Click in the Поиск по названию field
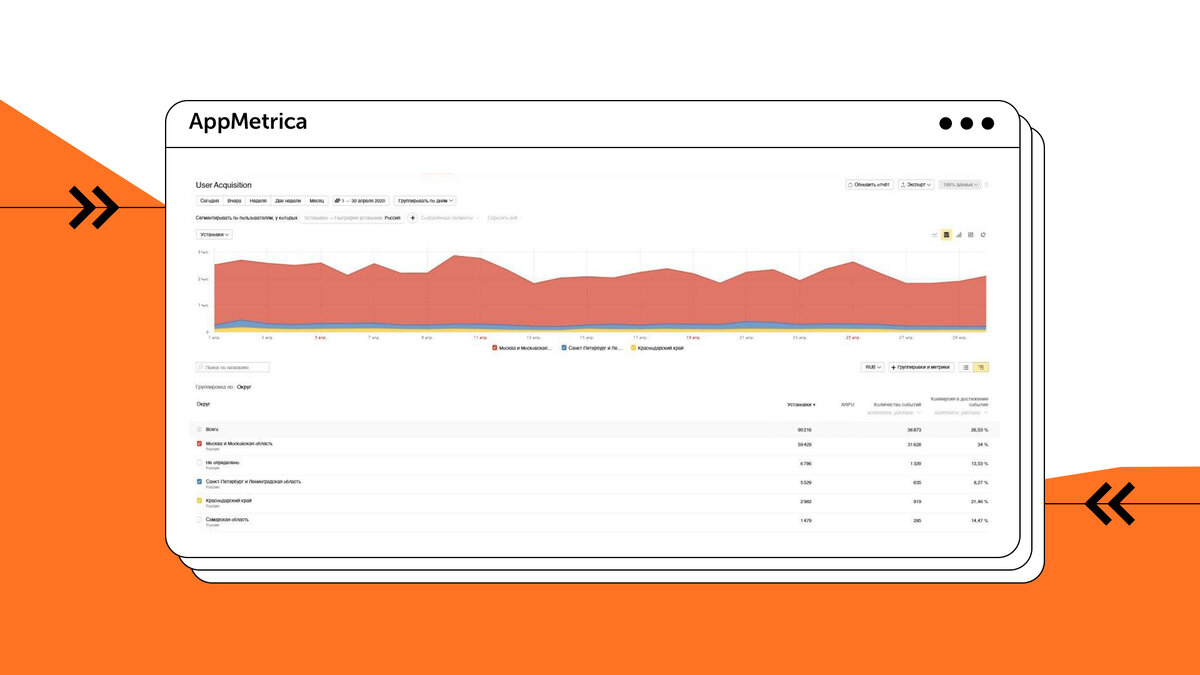The width and height of the screenshot is (1200, 675). pos(233,368)
